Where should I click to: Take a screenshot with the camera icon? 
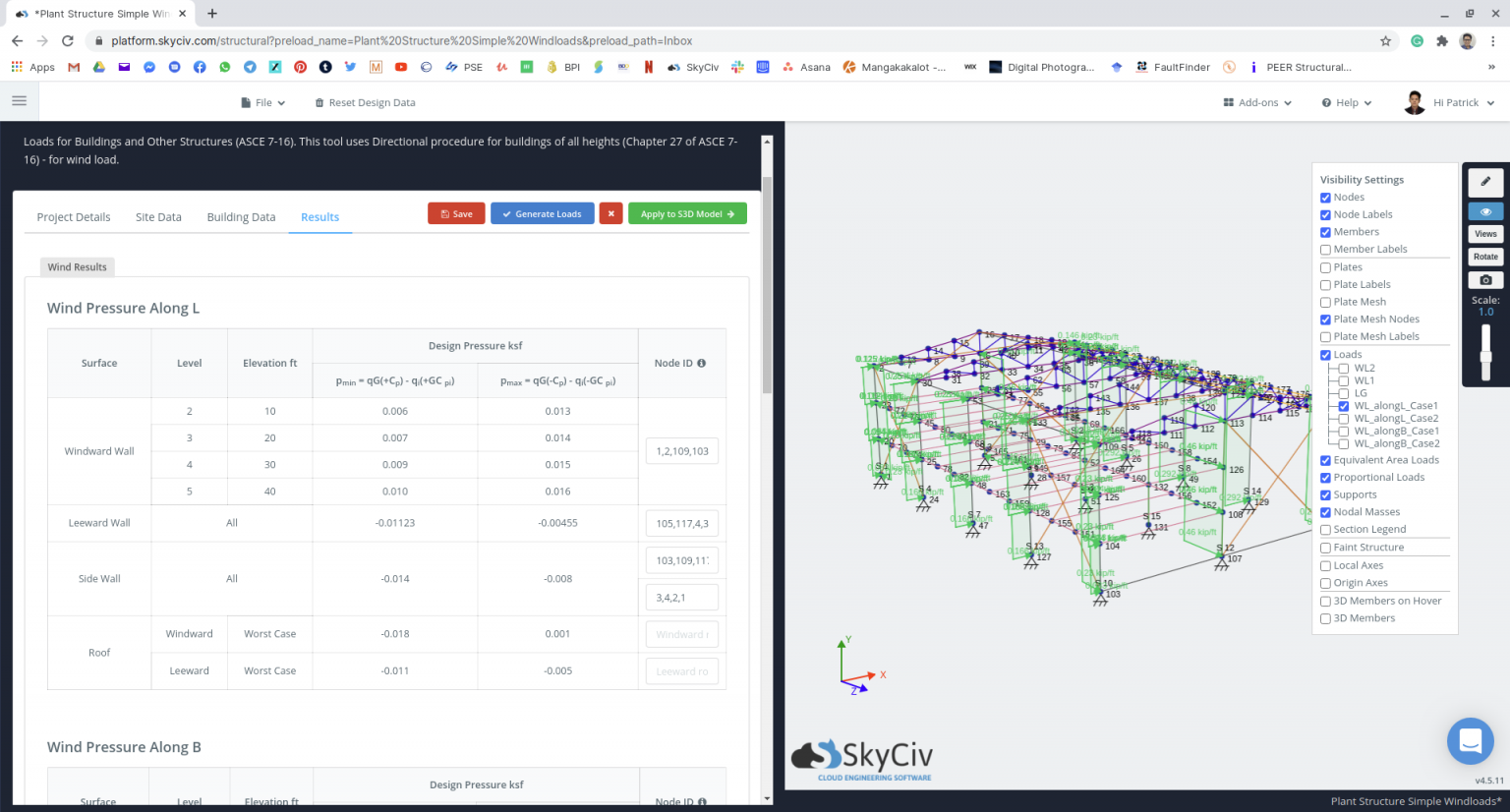coord(1485,280)
